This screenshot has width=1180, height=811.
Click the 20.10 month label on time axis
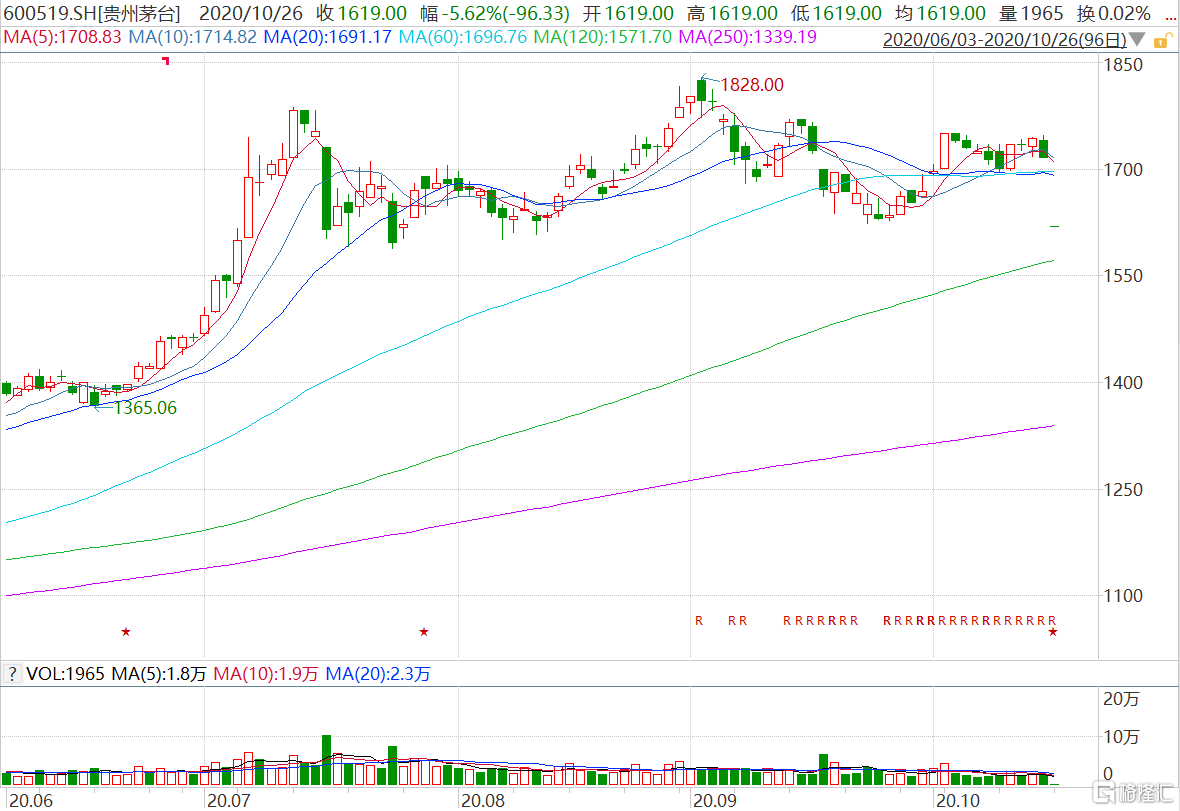point(959,800)
